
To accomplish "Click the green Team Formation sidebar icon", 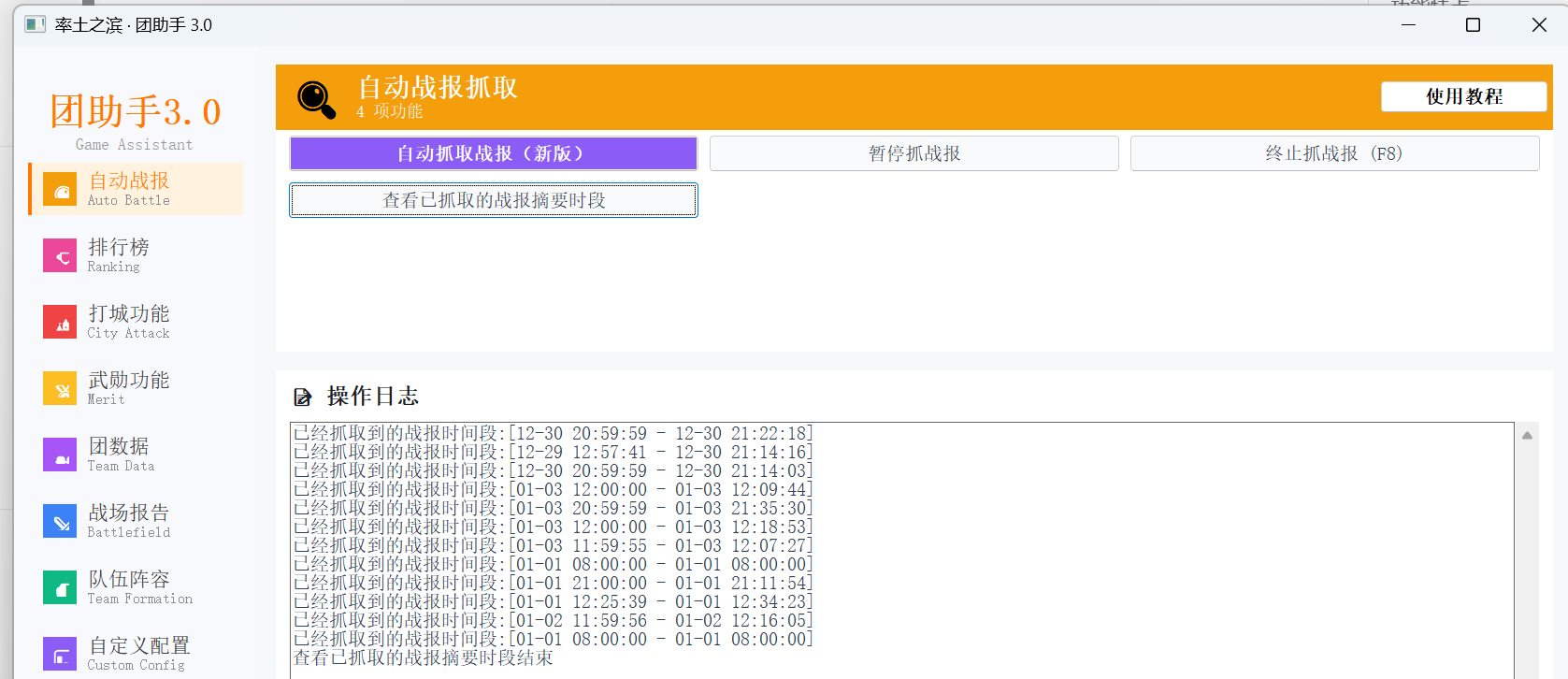I will point(60,587).
